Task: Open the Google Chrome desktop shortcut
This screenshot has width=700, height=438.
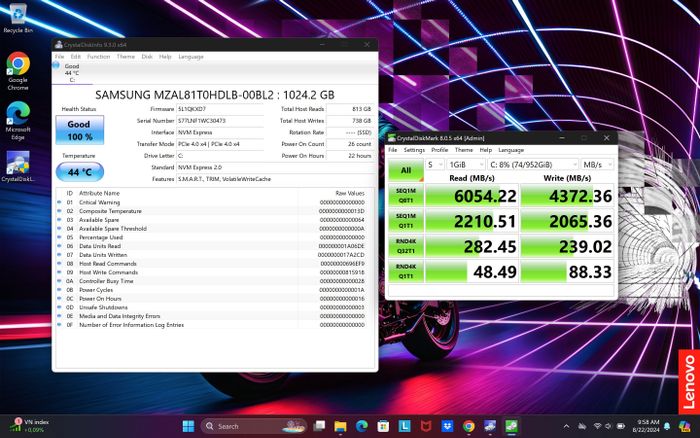Action: click(18, 71)
